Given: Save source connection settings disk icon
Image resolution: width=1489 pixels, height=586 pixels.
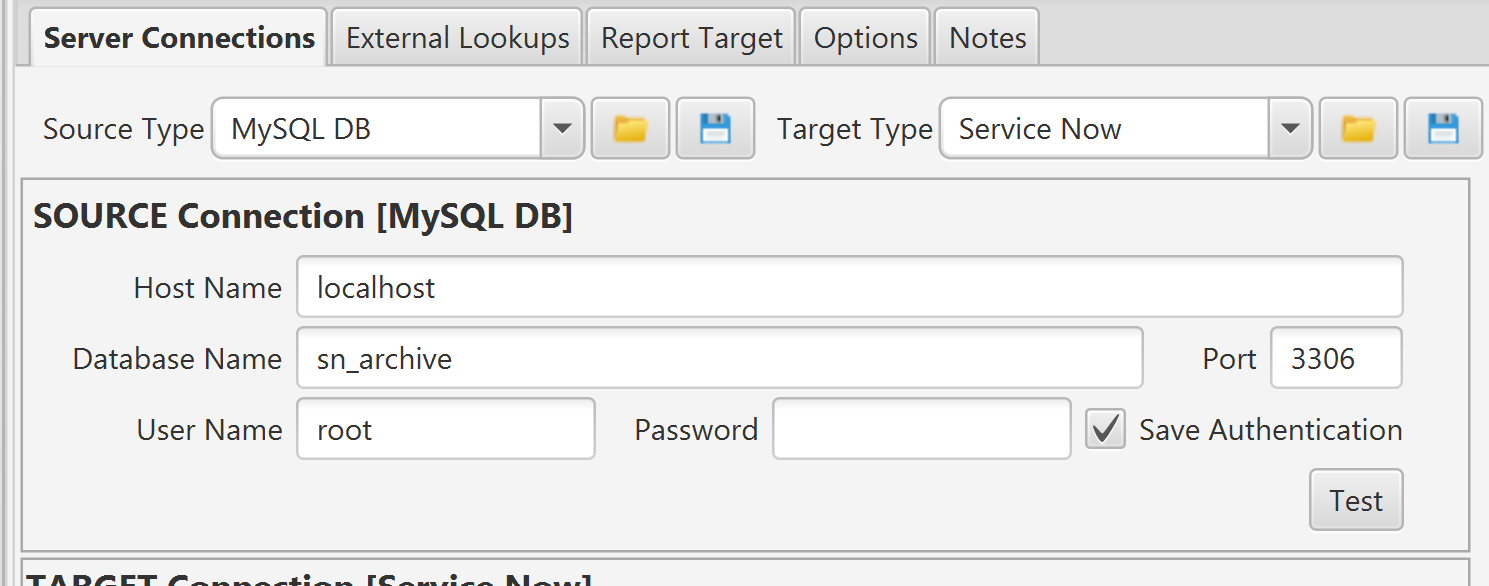Looking at the screenshot, I should [715, 128].
